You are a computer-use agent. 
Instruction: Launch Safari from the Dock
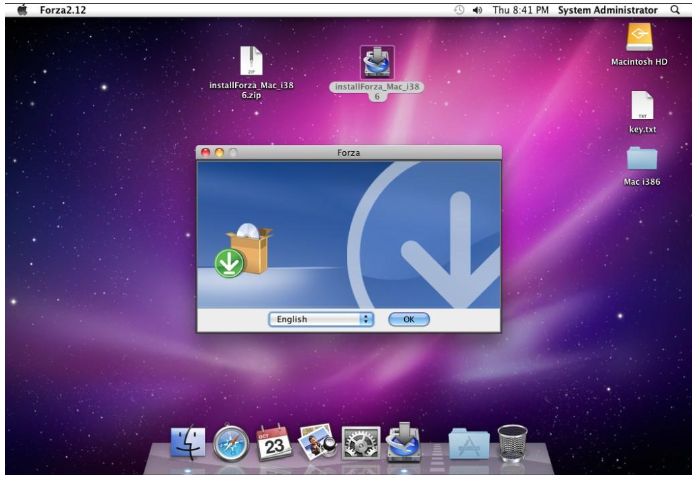tap(231, 443)
